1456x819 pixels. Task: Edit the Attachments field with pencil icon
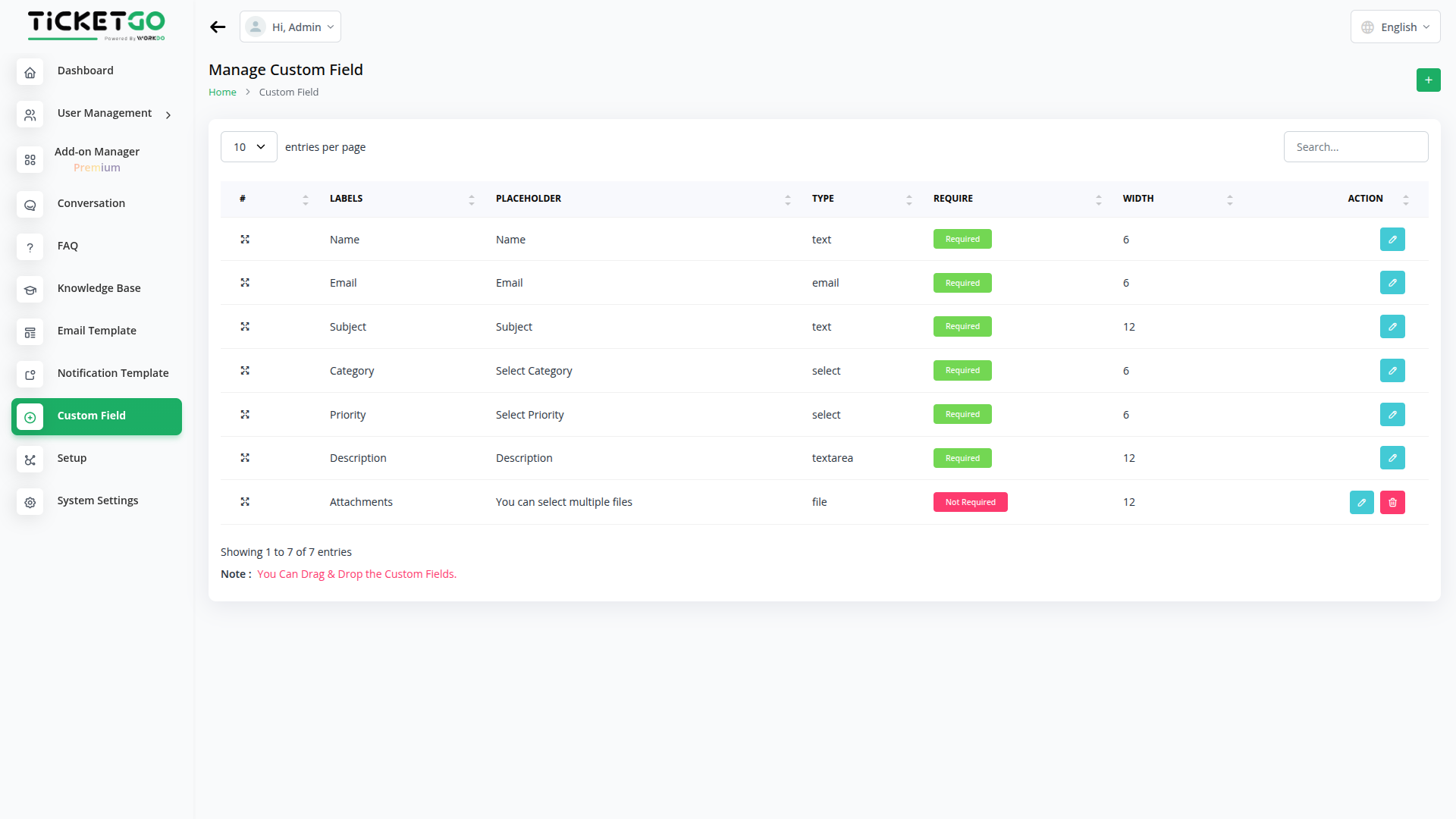(1361, 502)
